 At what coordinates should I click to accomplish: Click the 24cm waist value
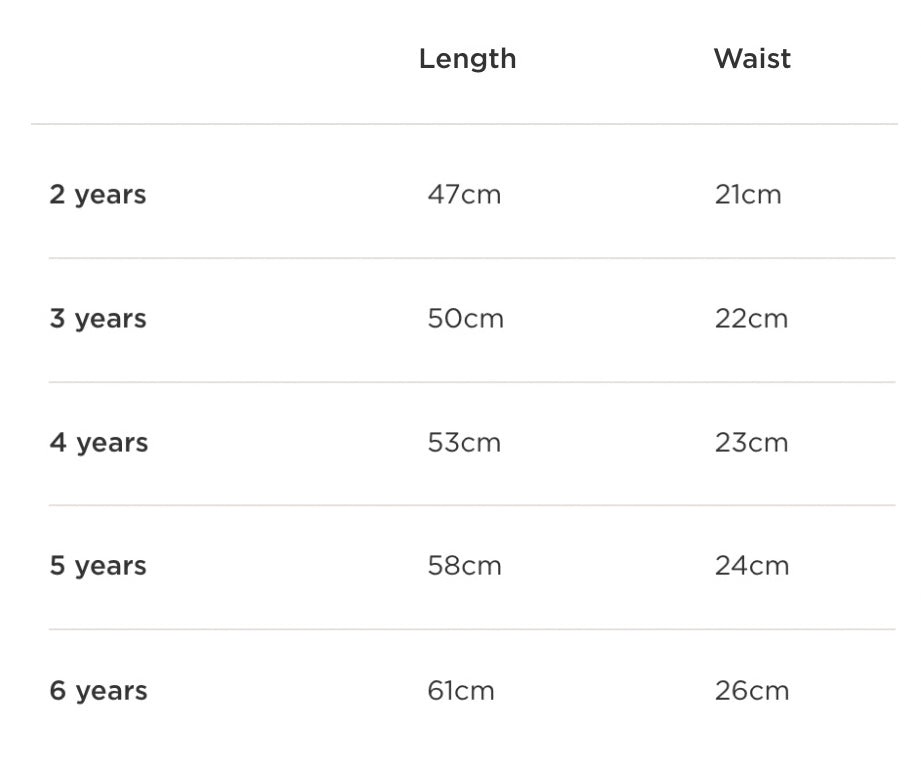pos(752,566)
